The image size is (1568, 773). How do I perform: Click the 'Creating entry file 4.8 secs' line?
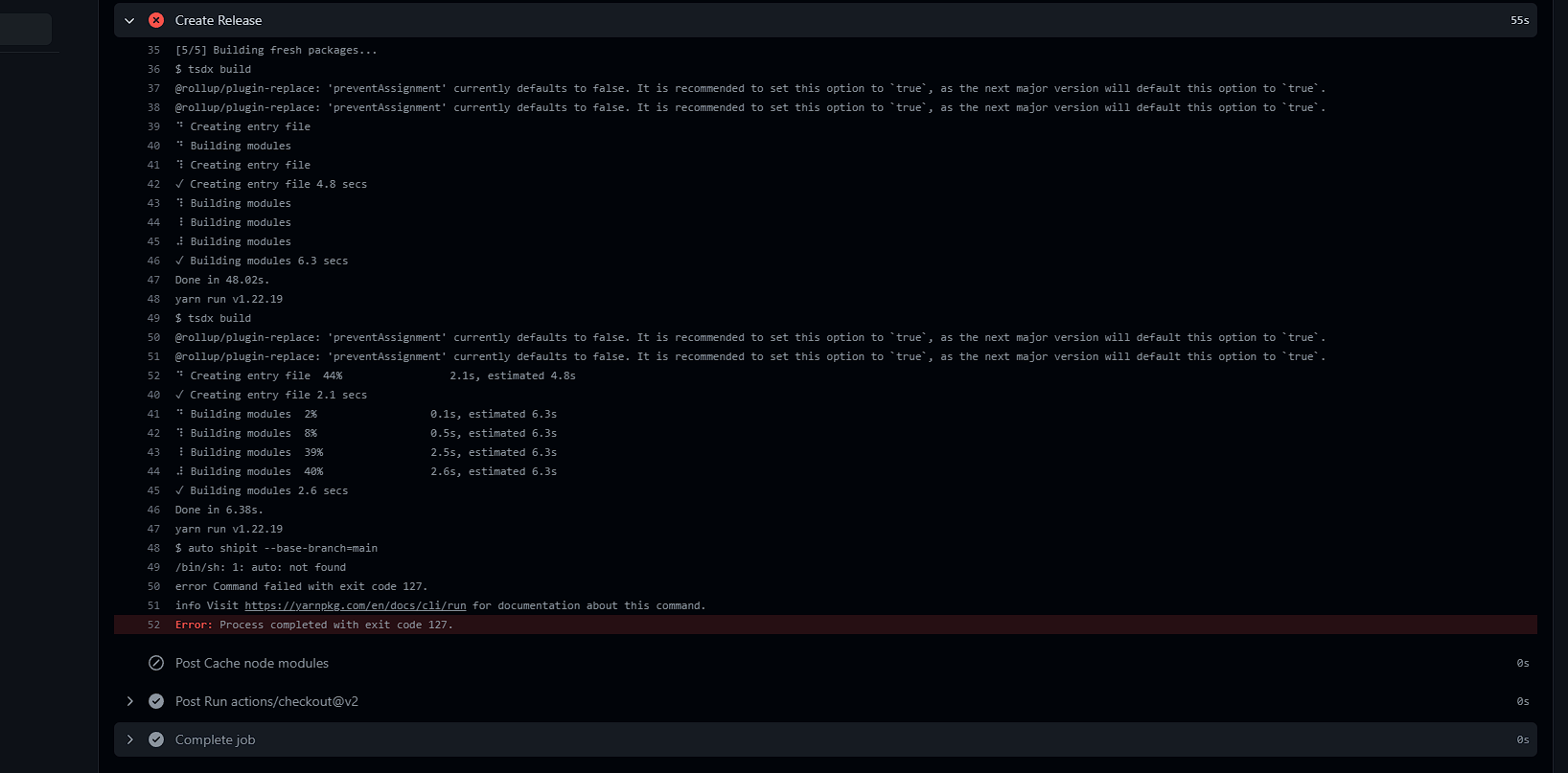coord(271,184)
